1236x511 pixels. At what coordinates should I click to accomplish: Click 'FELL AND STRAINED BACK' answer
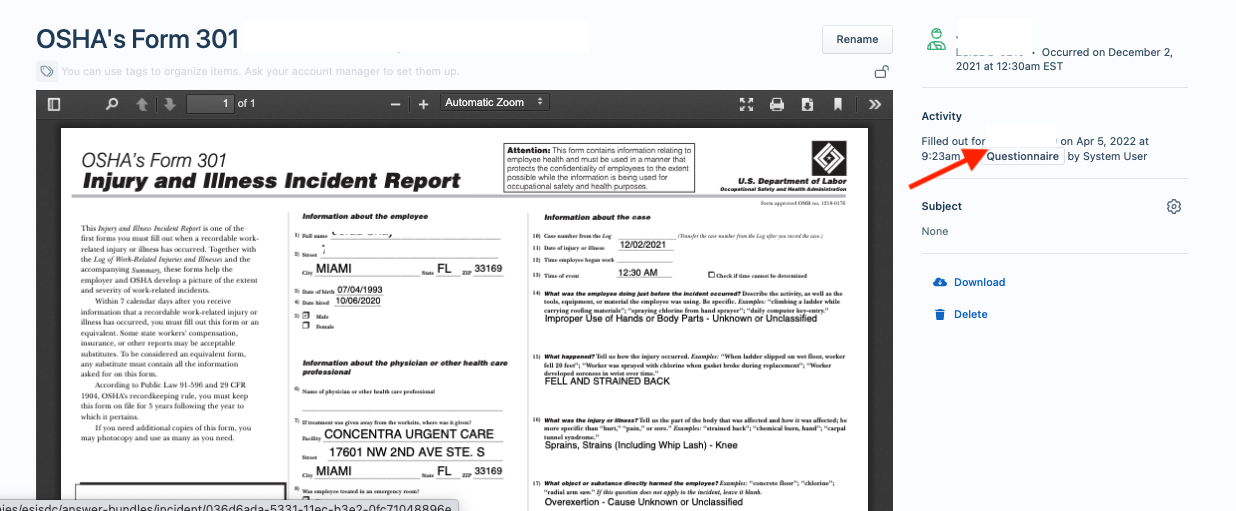tap(607, 381)
